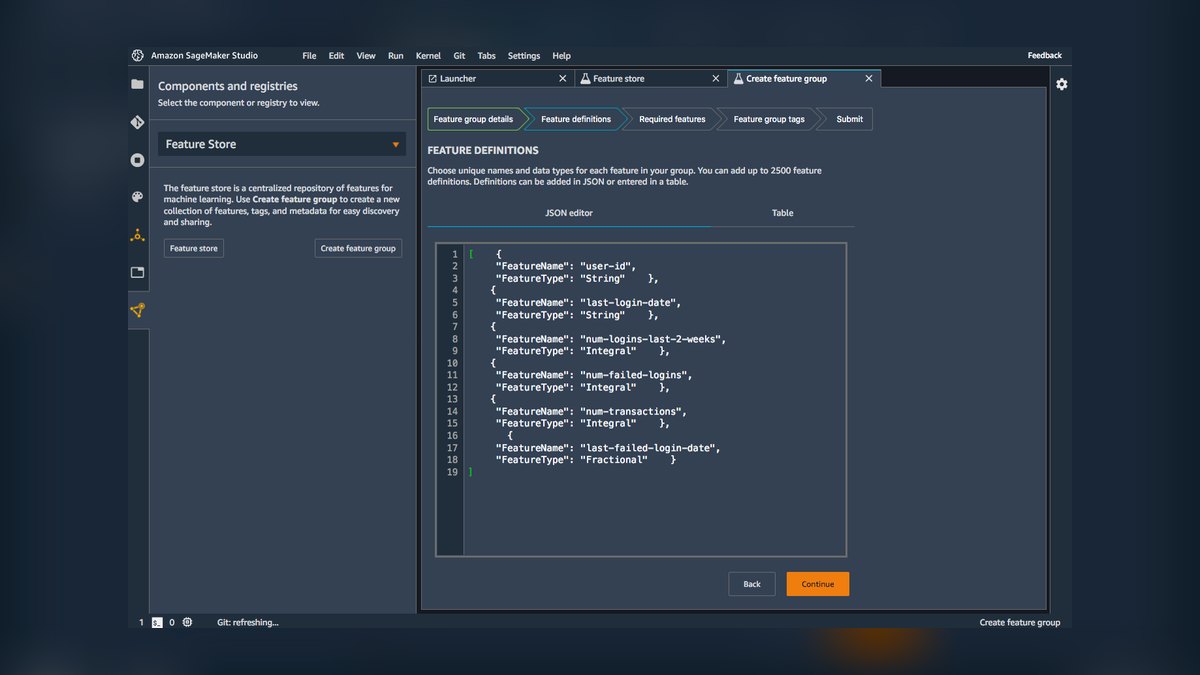Click the Feature store button in side panel
The height and width of the screenshot is (675, 1200).
click(x=193, y=248)
